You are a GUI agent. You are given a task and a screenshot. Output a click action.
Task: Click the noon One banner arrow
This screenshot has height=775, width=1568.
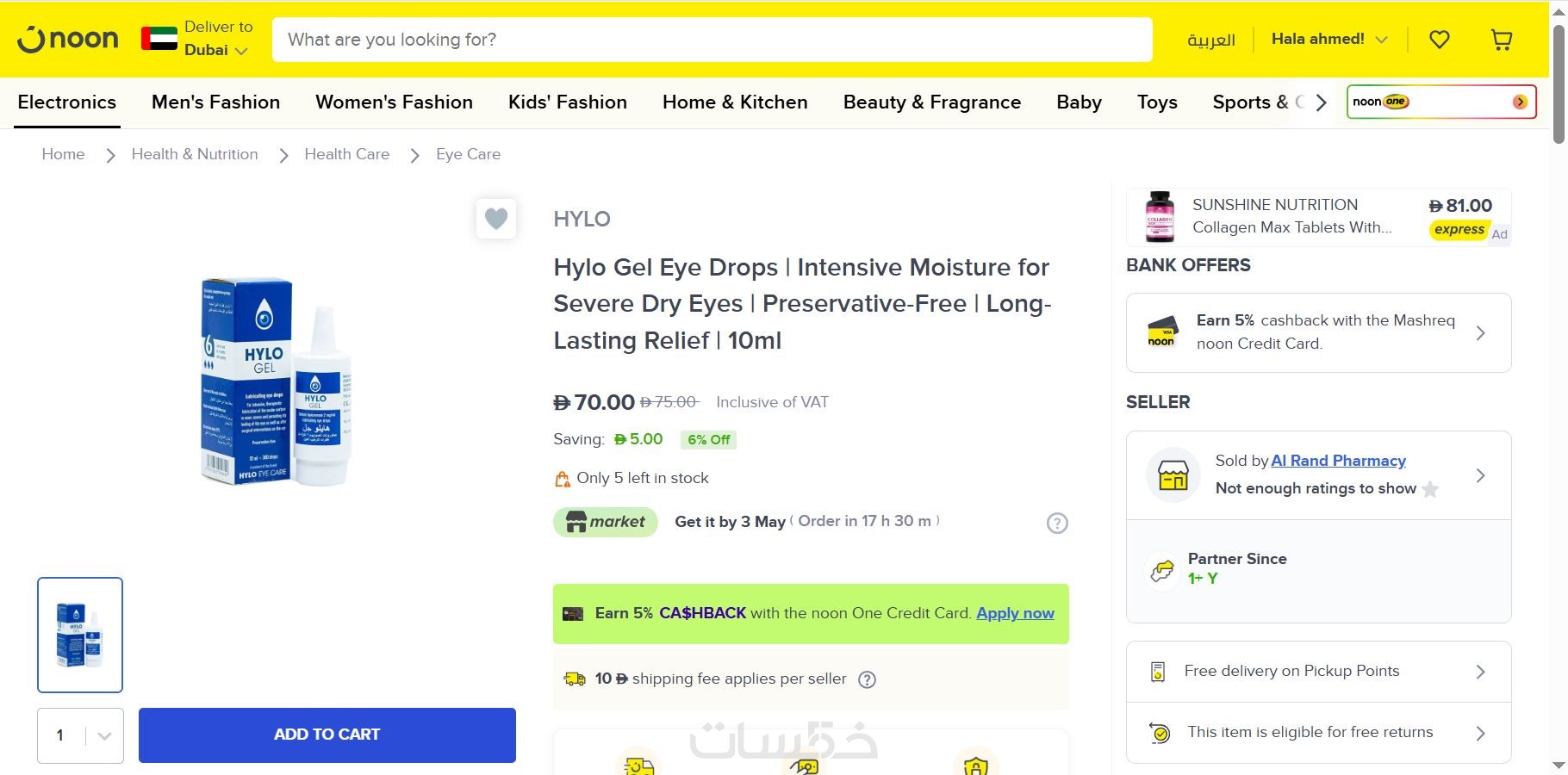tap(1520, 102)
